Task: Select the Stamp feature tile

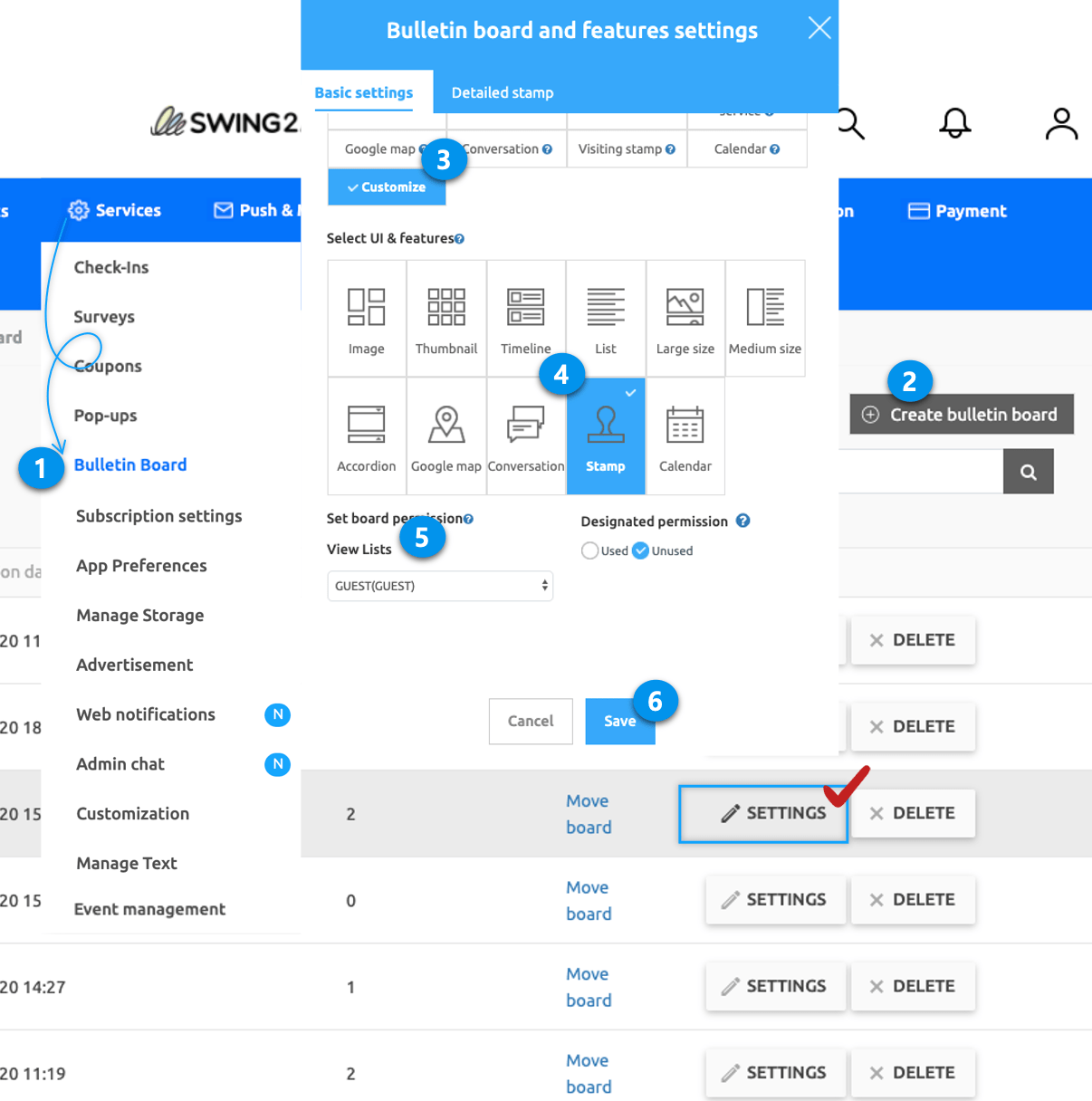Action: point(606,436)
